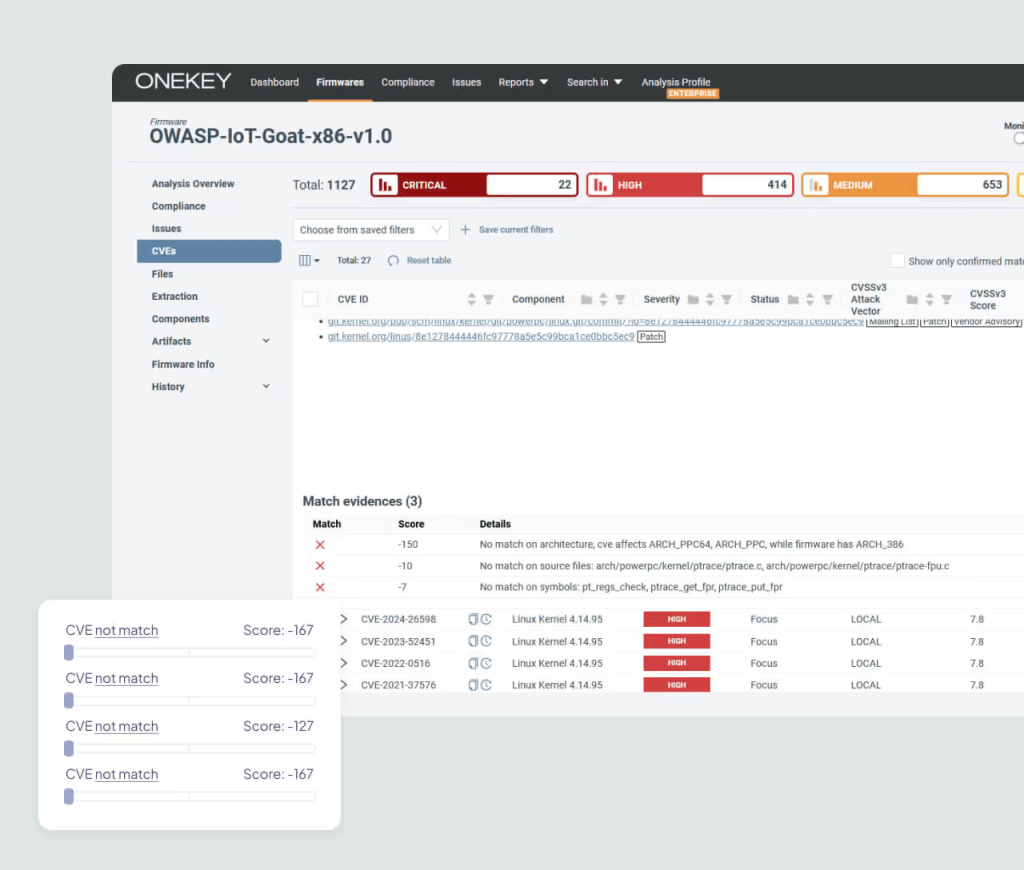The height and width of the screenshot is (870, 1024).
Task: Click the CVE ID column filter icon
Action: 488,299
